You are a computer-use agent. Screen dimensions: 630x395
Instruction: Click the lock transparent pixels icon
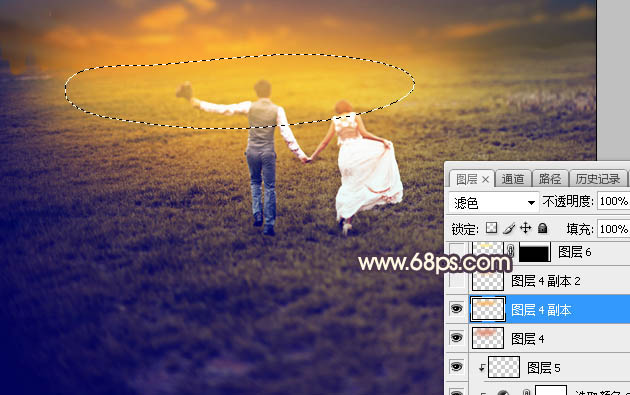[x=491, y=228]
